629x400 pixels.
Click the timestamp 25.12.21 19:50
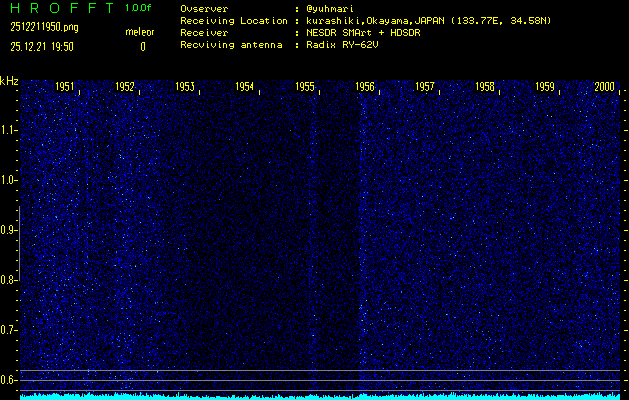pos(42,47)
